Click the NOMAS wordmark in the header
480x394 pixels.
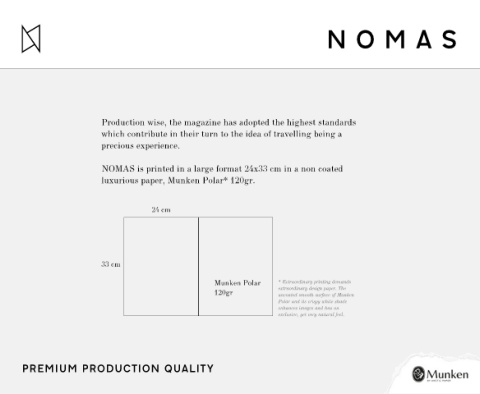(392, 39)
